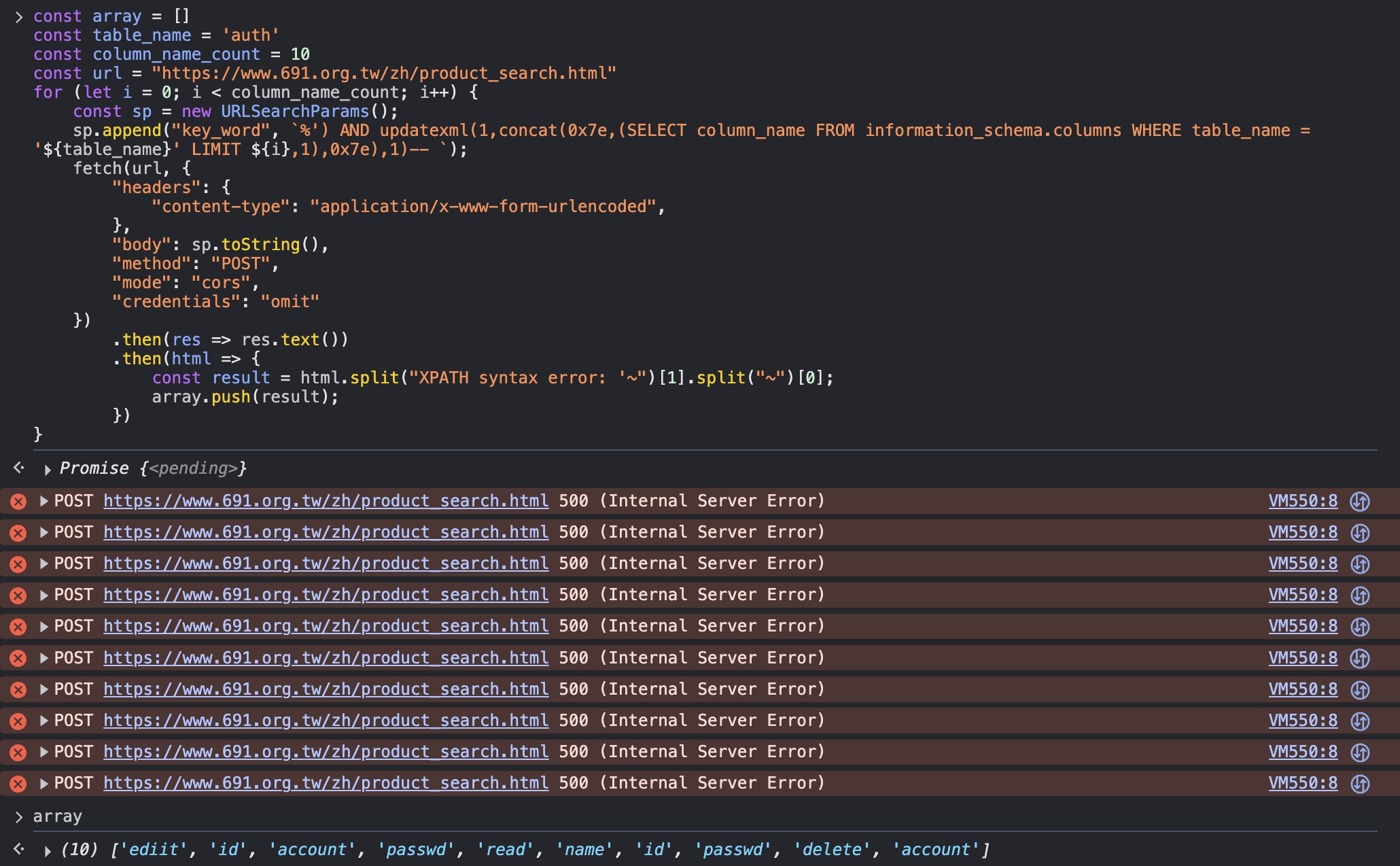This screenshot has width=1400, height=866.
Task: Open the product_search.html link in the first error row
Action: [326, 501]
